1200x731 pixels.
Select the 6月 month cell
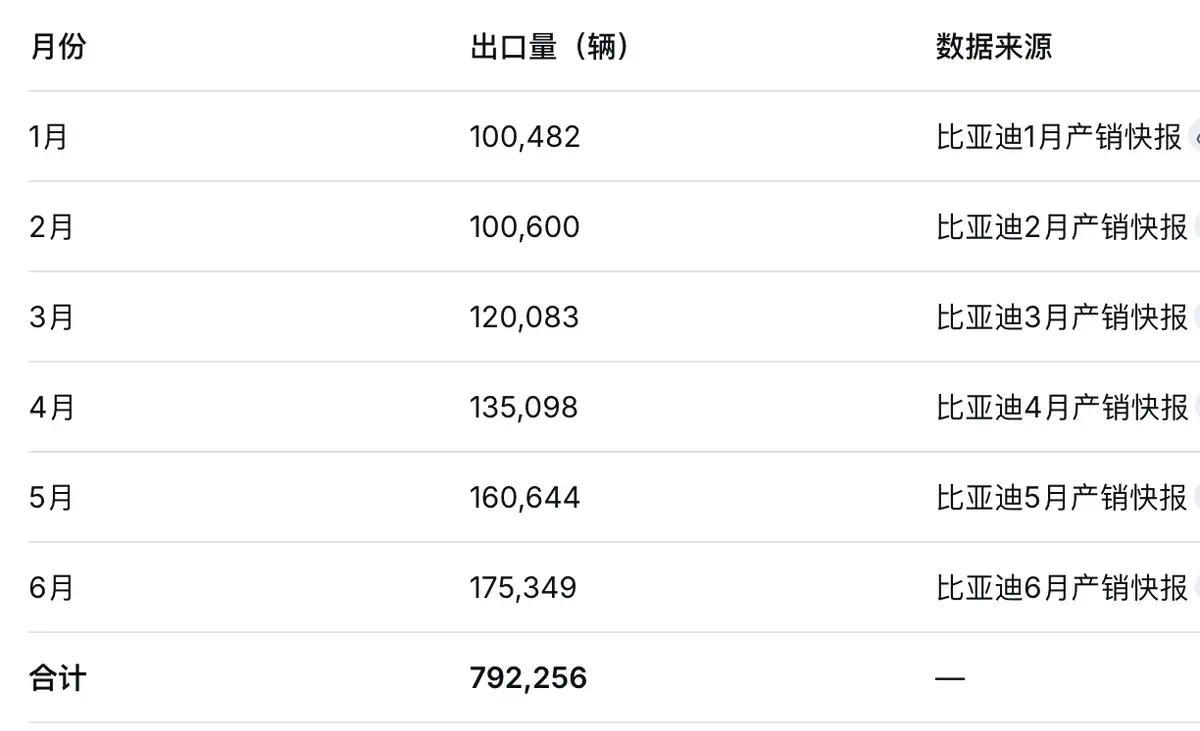[x=52, y=587]
